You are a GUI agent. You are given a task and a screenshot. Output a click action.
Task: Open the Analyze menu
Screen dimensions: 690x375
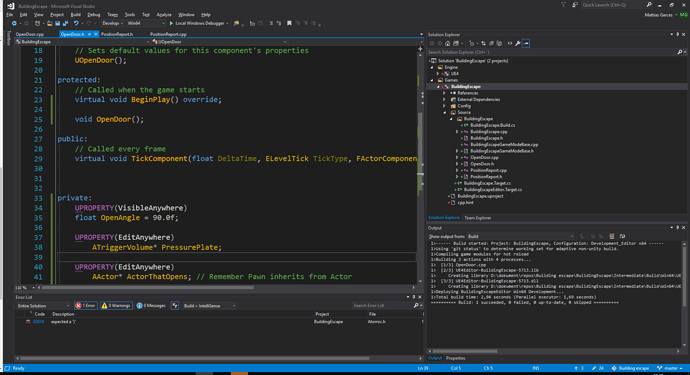pos(164,15)
